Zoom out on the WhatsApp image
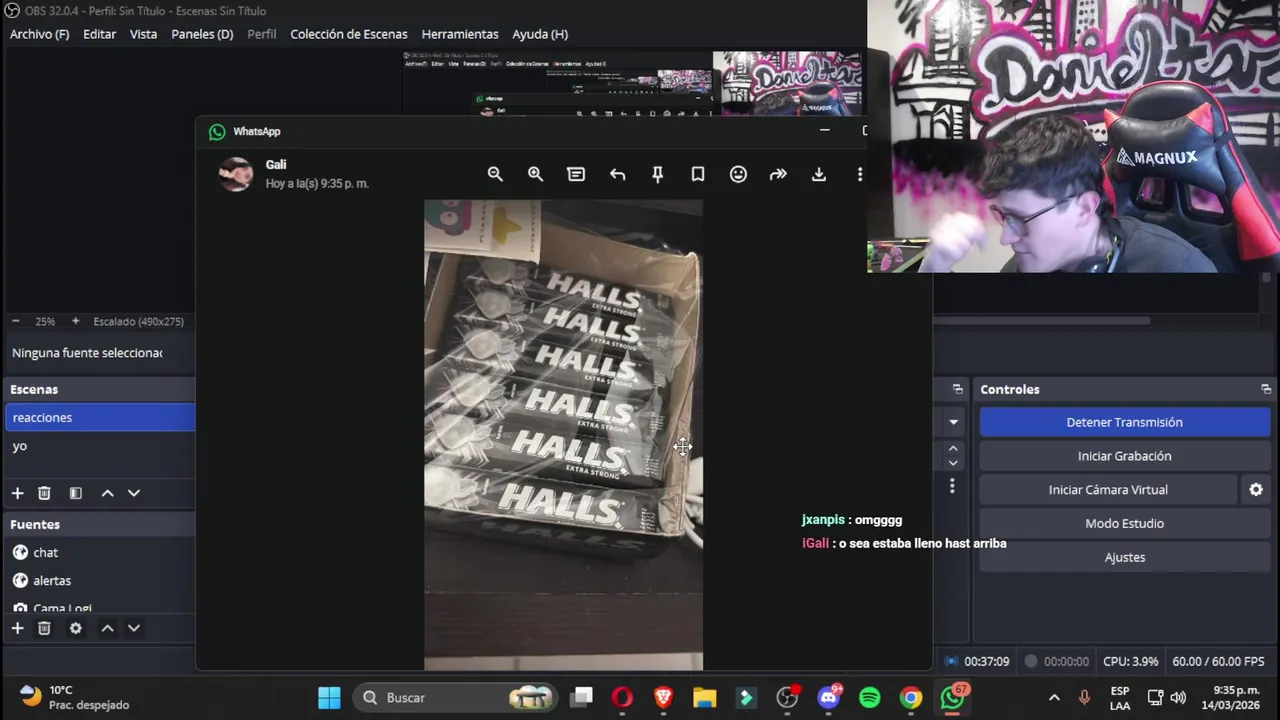Viewport: 1280px width, 720px height. point(495,174)
